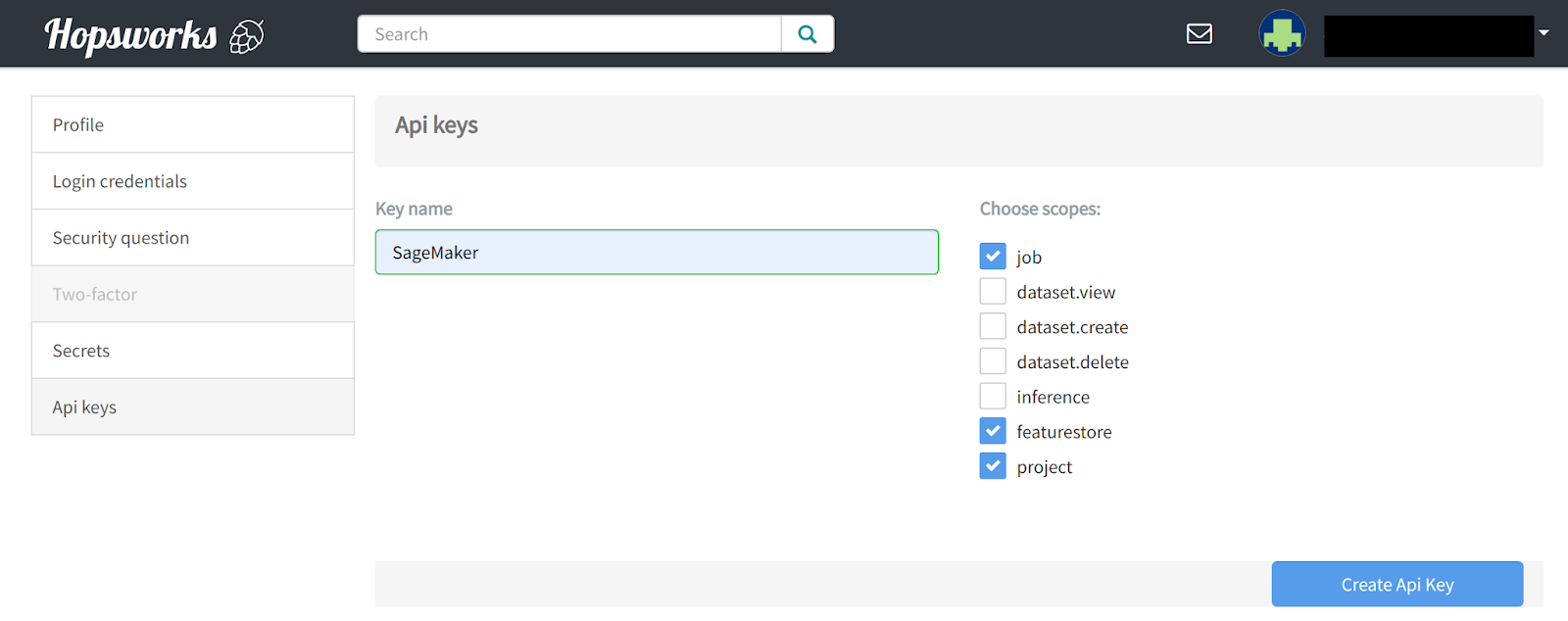This screenshot has width=1568, height=621.
Task: Select the Security question tab
Action: pos(192,238)
